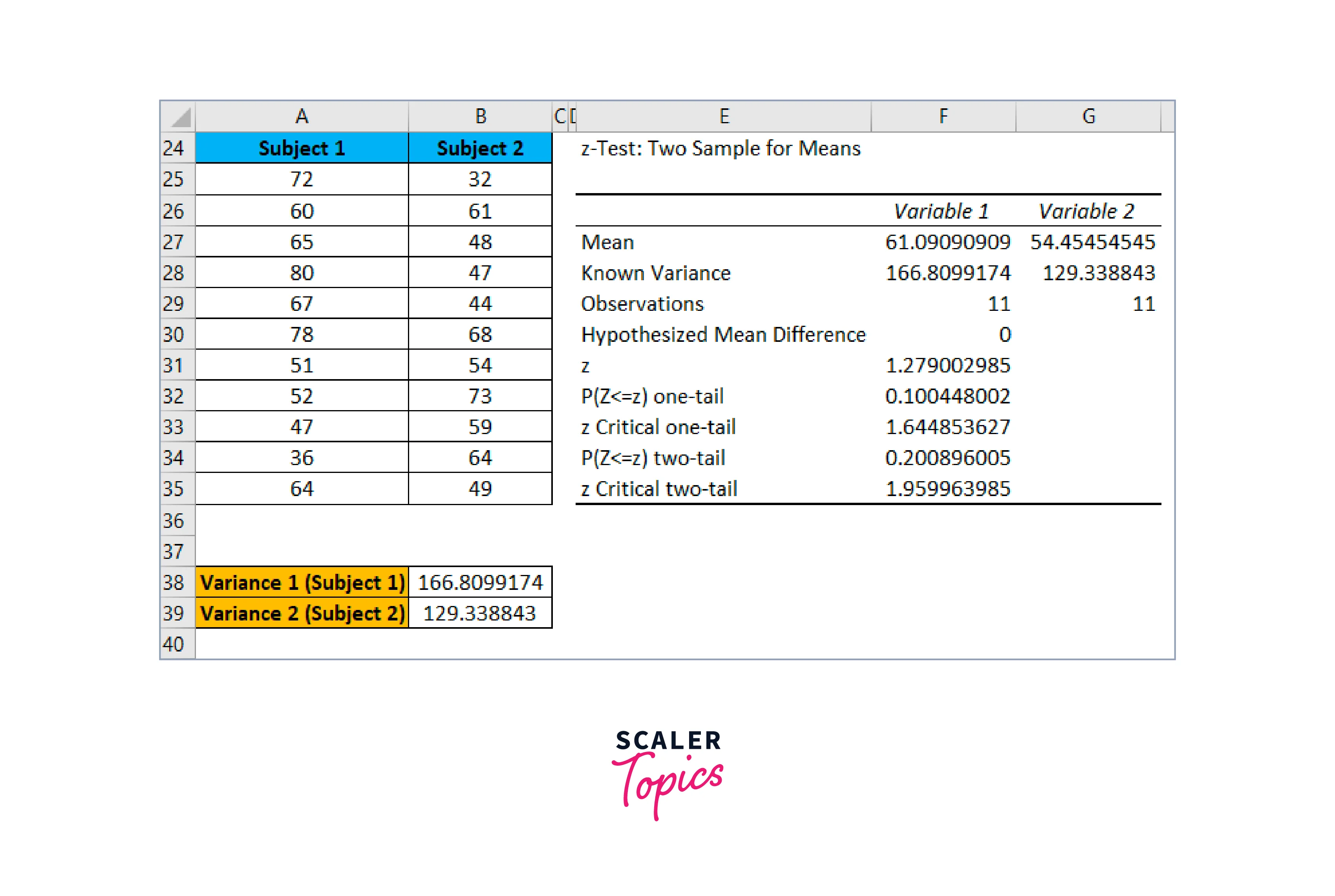1335x896 pixels.
Task: Select the Subject 1 header cell
Action: 302,149
